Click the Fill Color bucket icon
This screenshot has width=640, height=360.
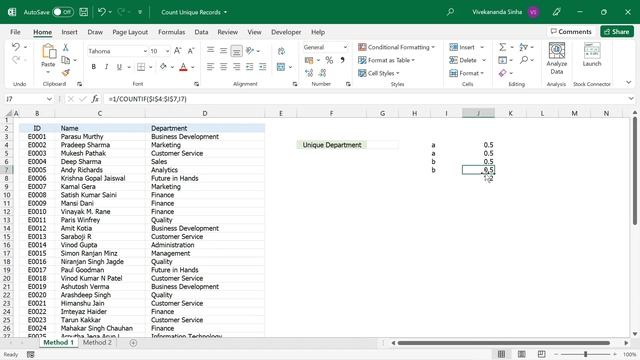point(163,67)
